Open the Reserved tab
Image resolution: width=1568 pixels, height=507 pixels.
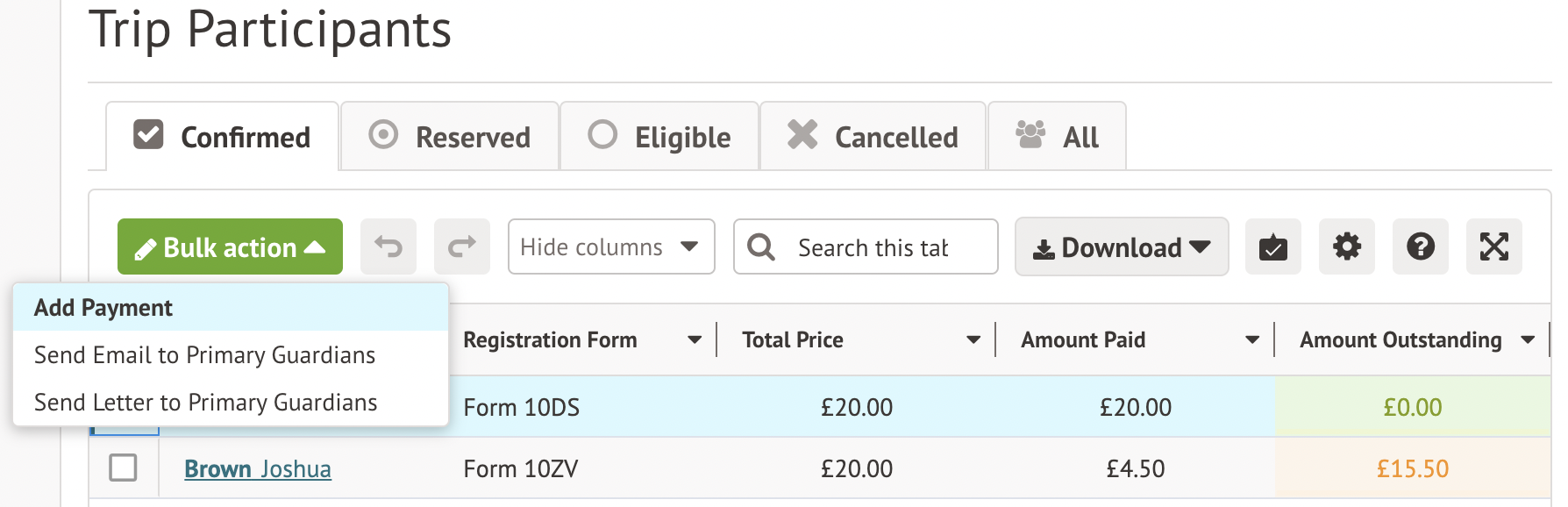[450, 137]
